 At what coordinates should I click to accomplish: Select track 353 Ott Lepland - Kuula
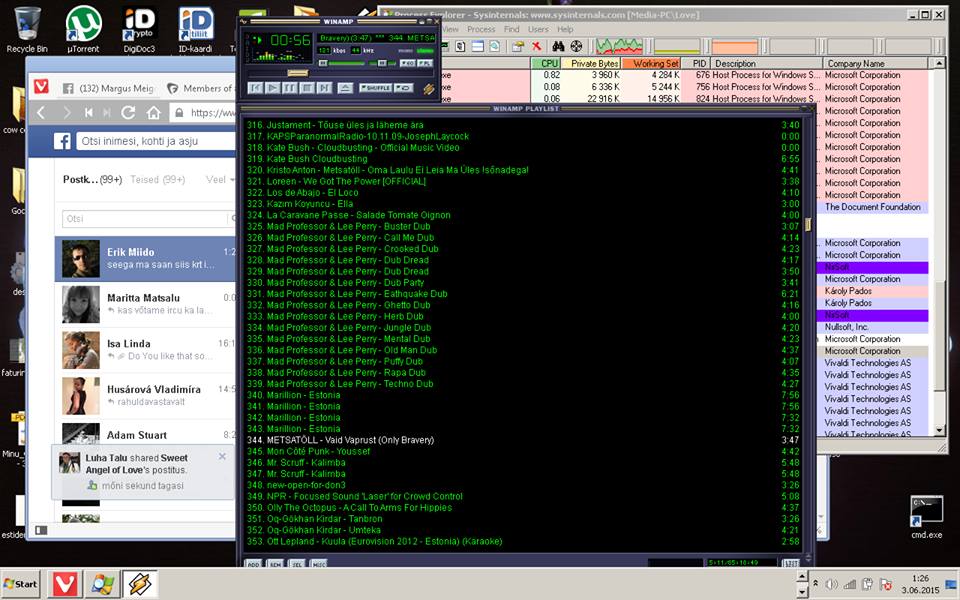(x=523, y=541)
